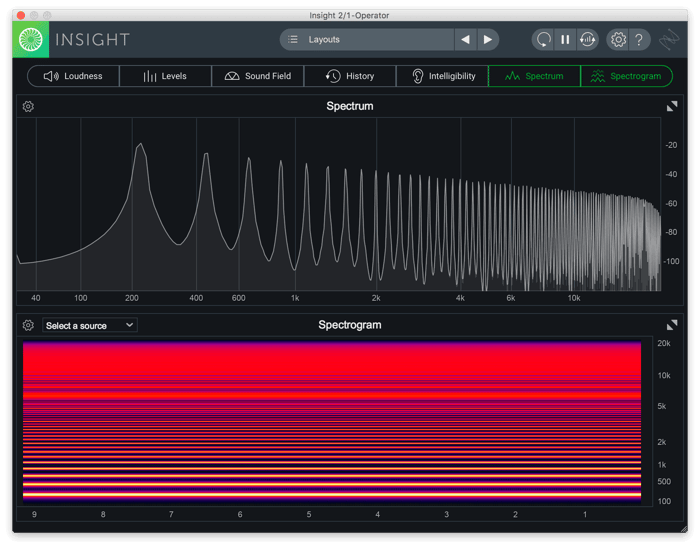Toggle the Intelligibility module tab
The width and height of the screenshot is (700, 548).
click(442, 76)
